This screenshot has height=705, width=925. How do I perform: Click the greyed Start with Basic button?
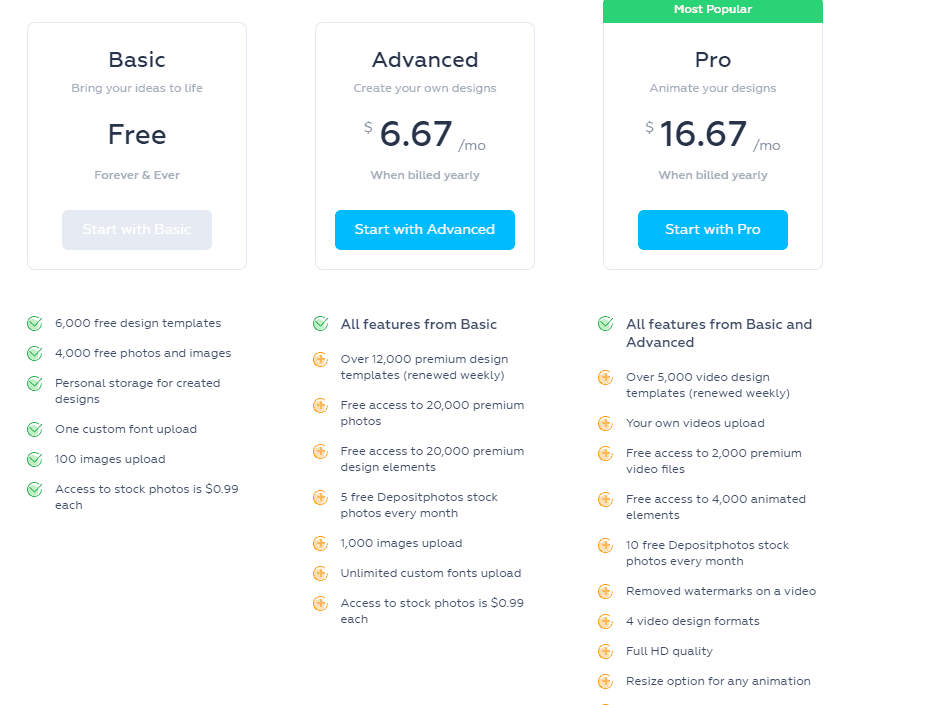pos(137,229)
